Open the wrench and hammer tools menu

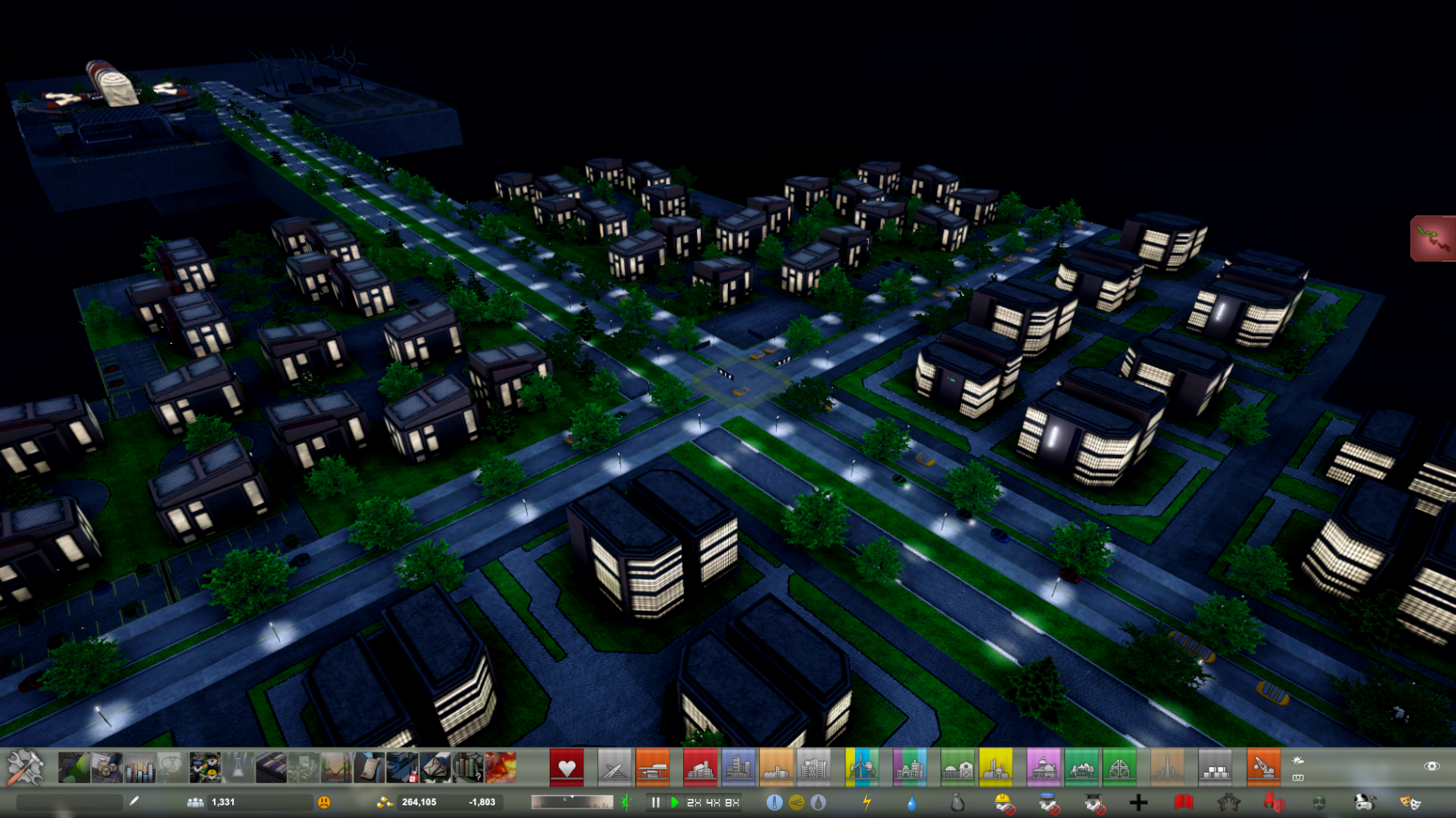(25, 768)
